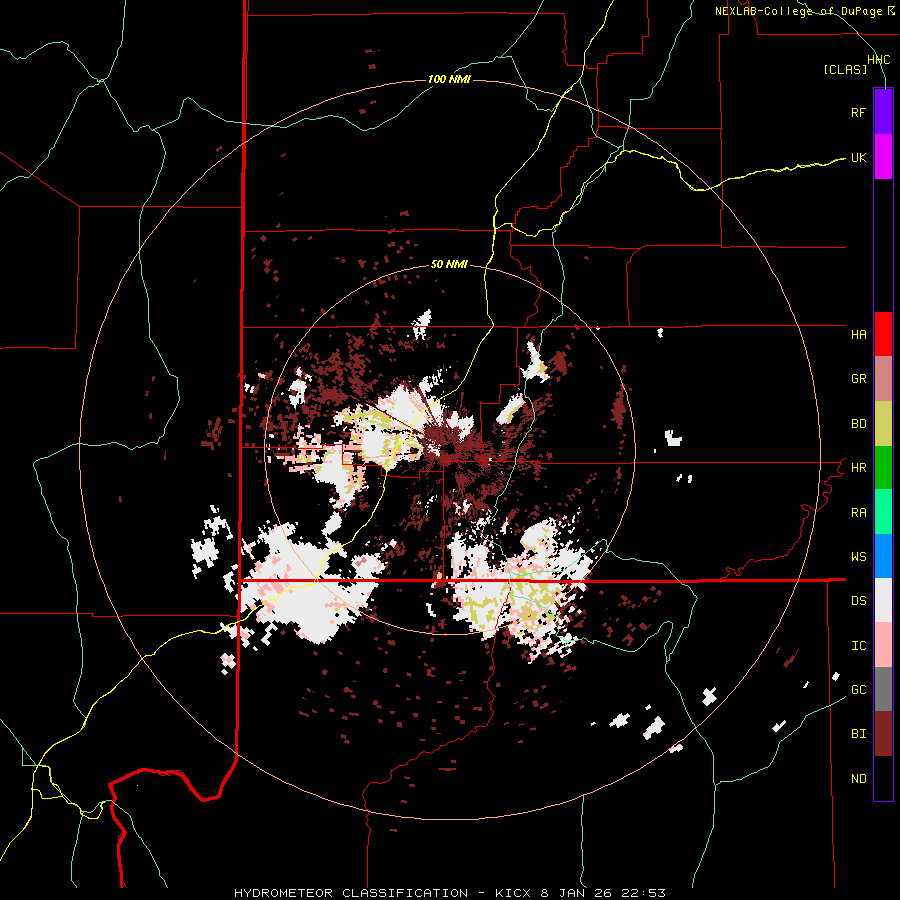Click the HA red legend swatch
900x900 pixels.
tap(883, 334)
